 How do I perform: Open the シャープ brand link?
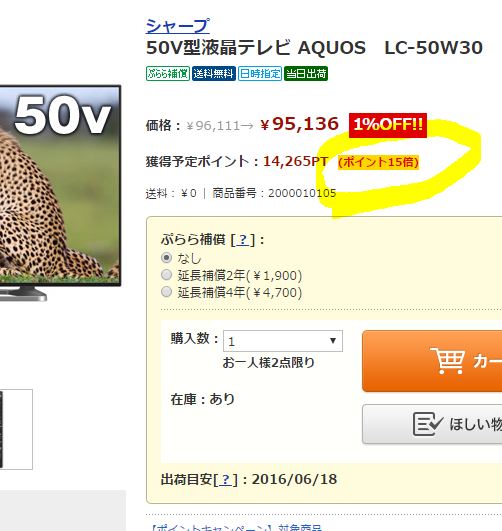pyautogui.click(x=177, y=26)
